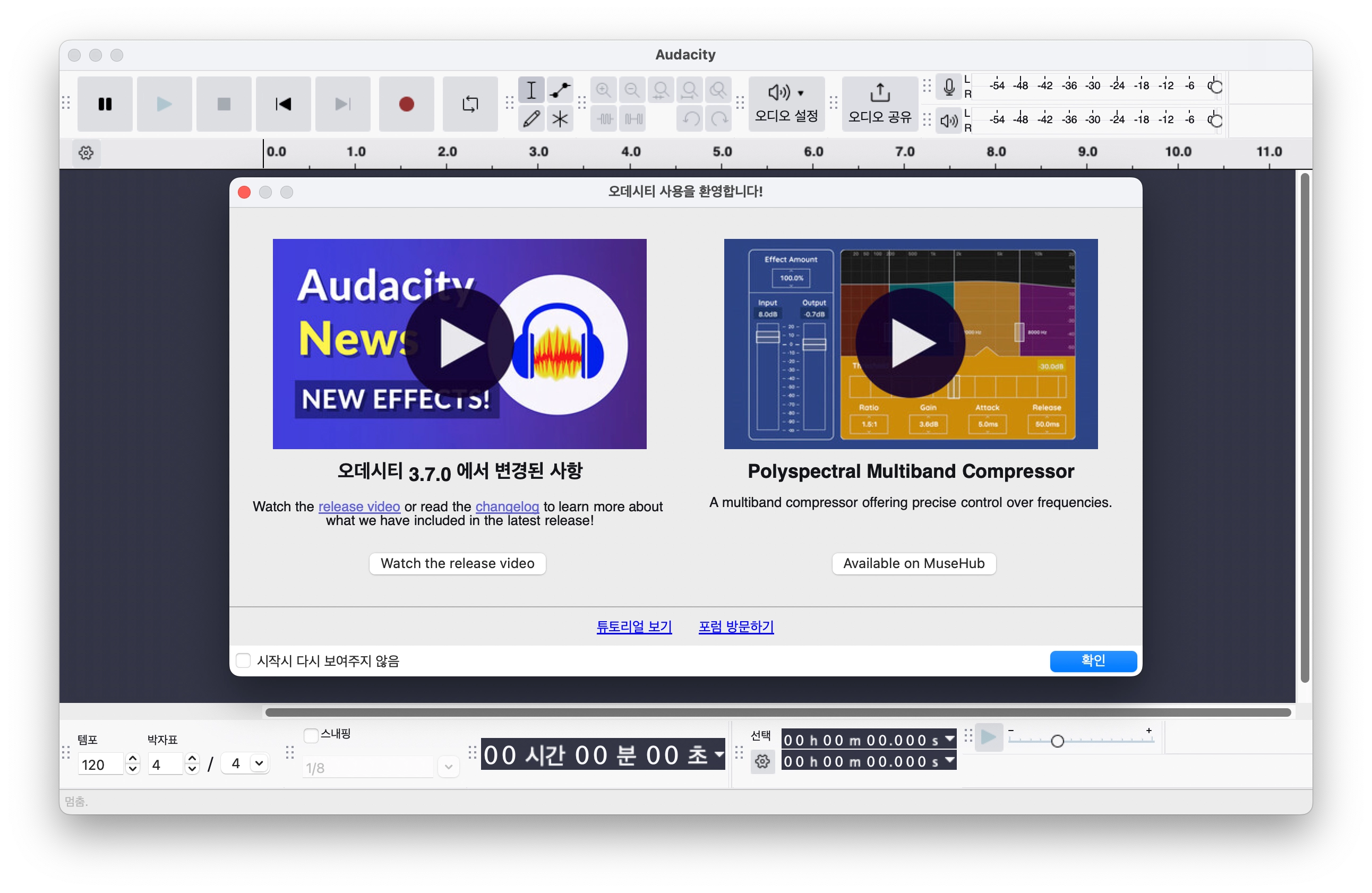Open selection settings gear icon
The height and width of the screenshot is (893, 1372).
pos(762,761)
